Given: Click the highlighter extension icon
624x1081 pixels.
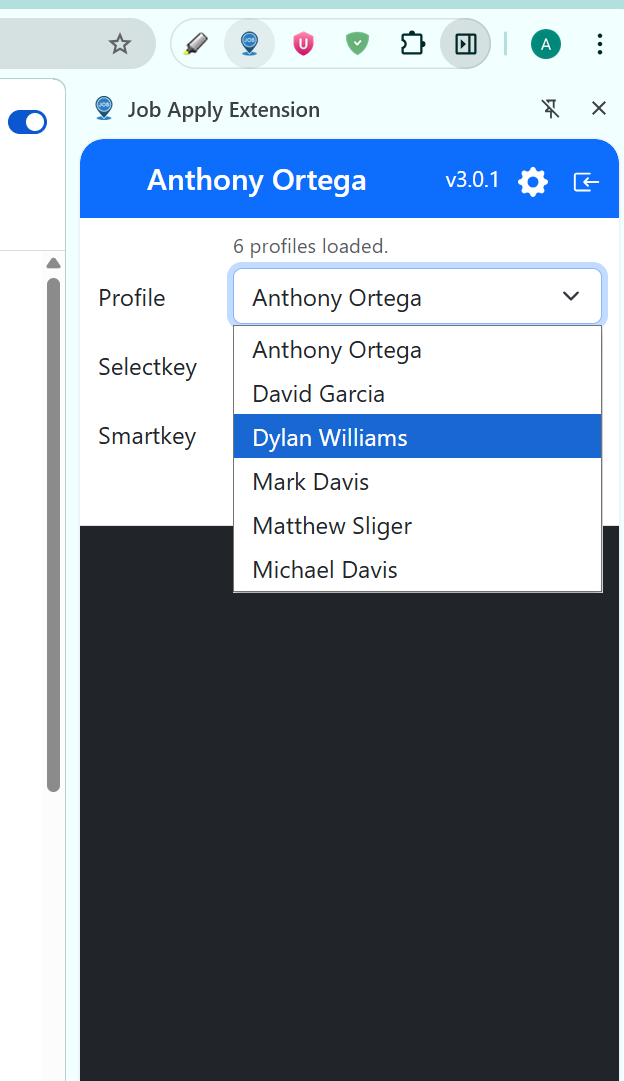Looking at the screenshot, I should 196,43.
